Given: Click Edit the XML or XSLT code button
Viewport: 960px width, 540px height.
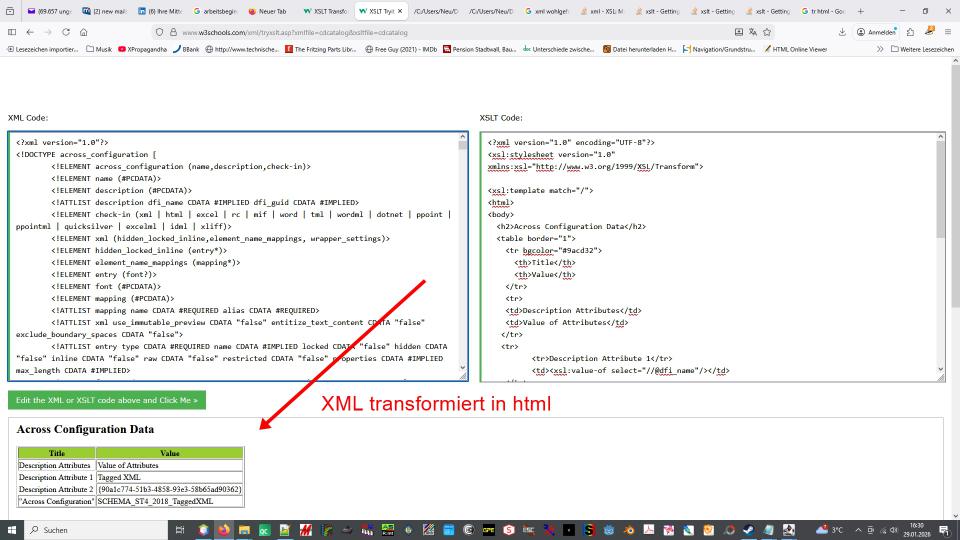Looking at the screenshot, I should tap(107, 400).
